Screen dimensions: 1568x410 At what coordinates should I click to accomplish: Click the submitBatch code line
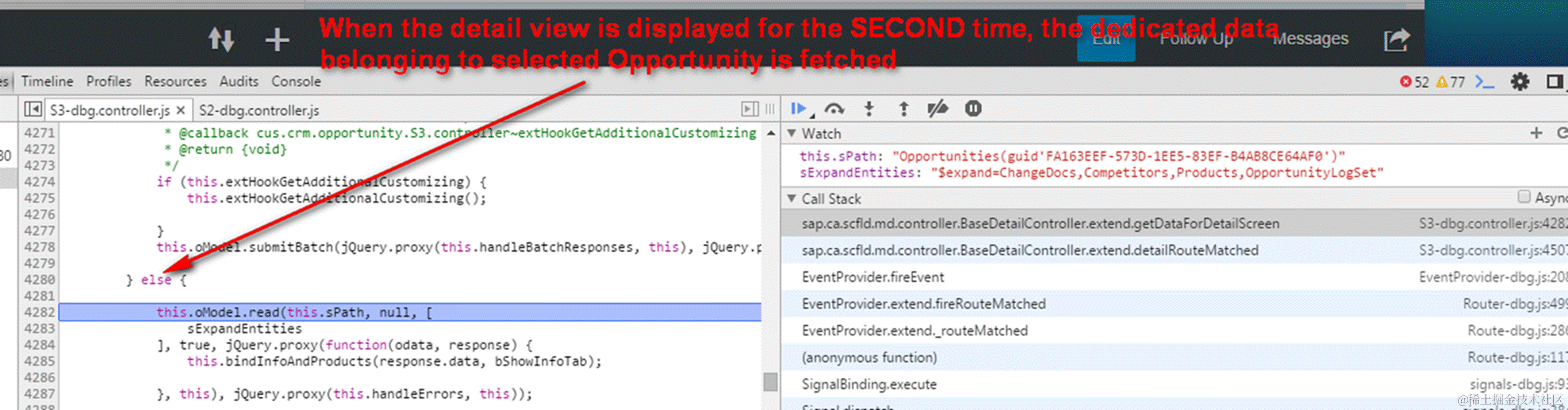[x=459, y=247]
